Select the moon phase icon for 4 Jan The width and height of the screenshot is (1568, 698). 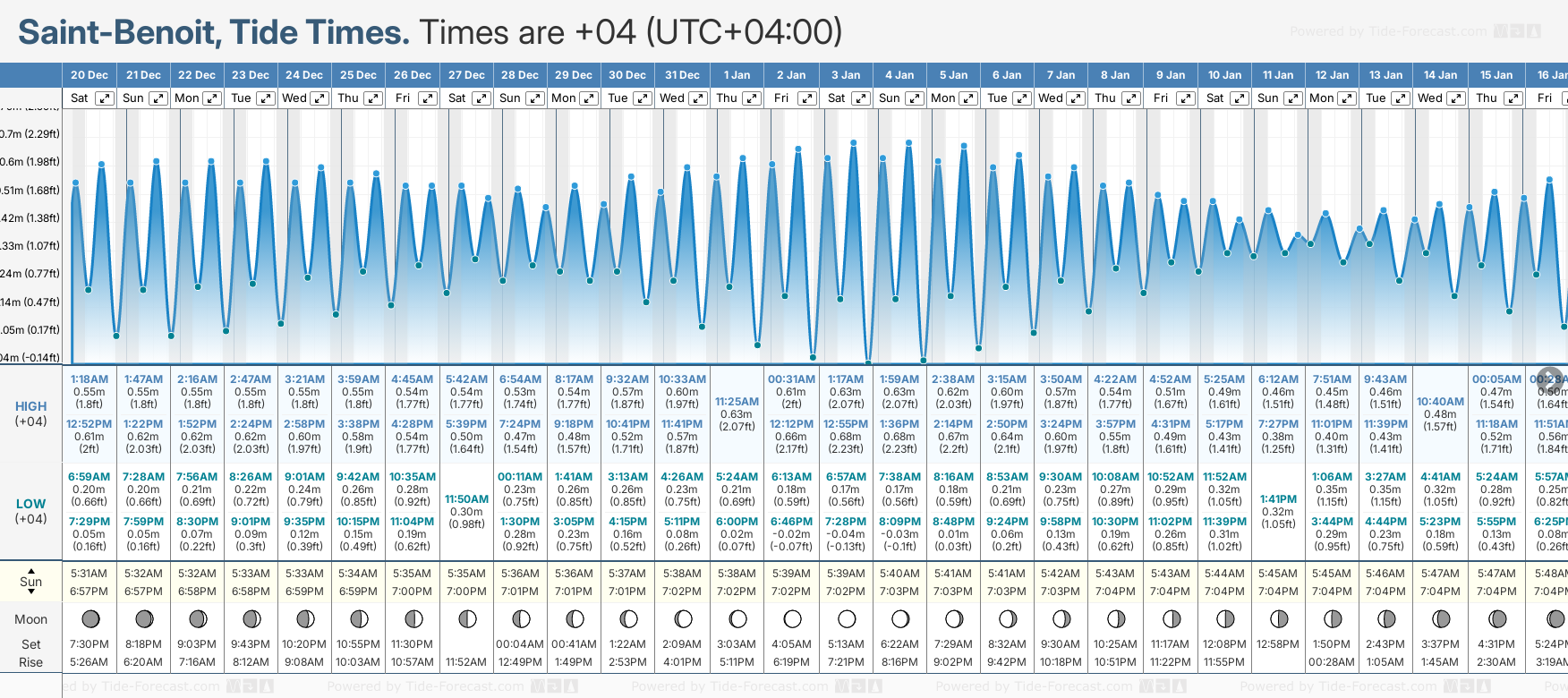pos(900,618)
